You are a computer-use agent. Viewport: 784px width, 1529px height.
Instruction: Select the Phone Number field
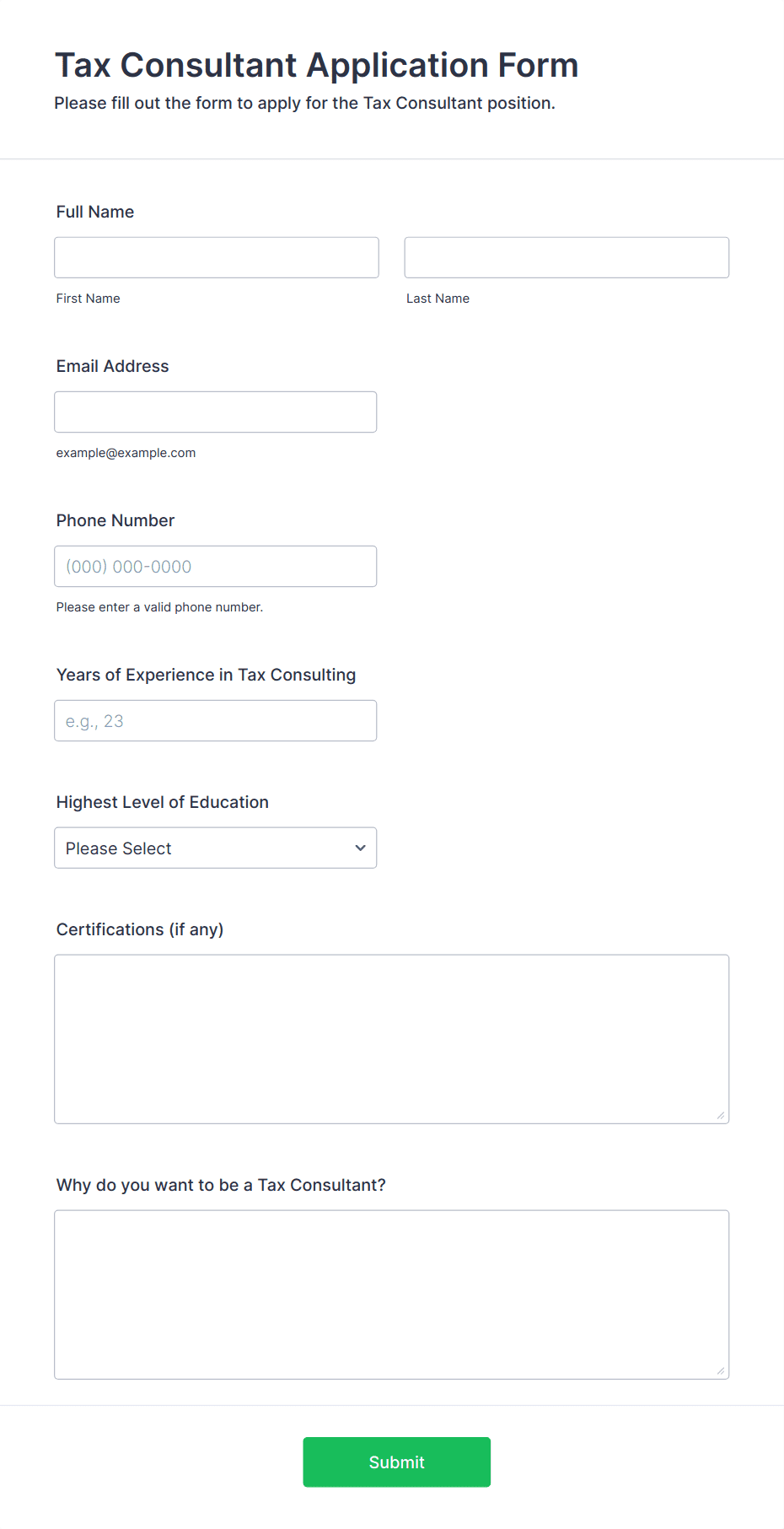(215, 566)
